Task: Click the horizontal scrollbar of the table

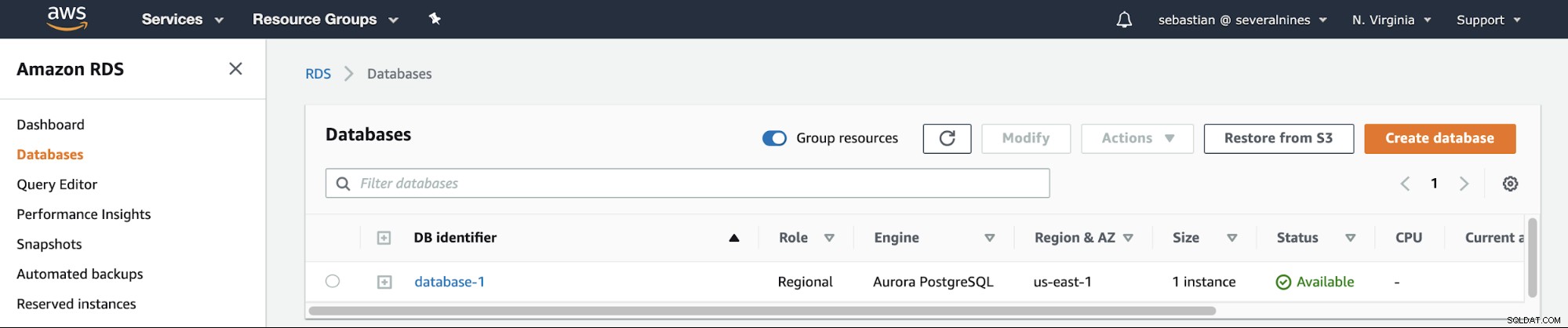Action: (762, 311)
